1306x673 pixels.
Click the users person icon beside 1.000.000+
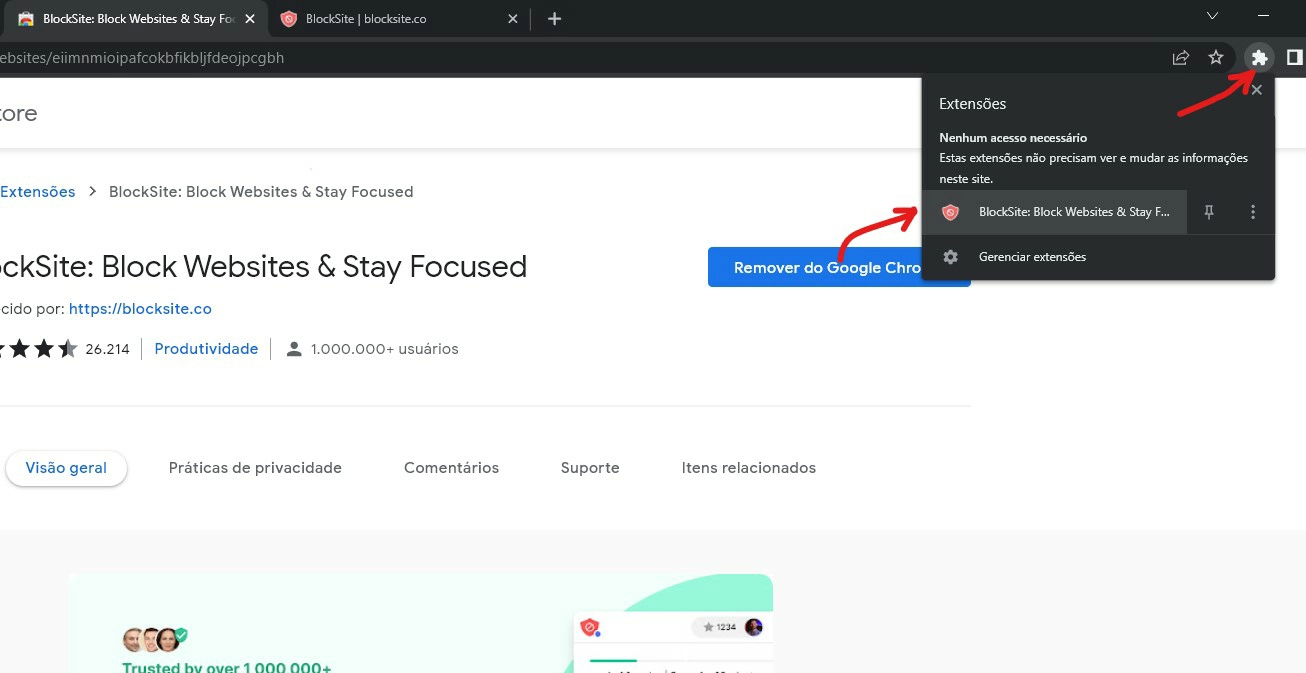point(294,349)
